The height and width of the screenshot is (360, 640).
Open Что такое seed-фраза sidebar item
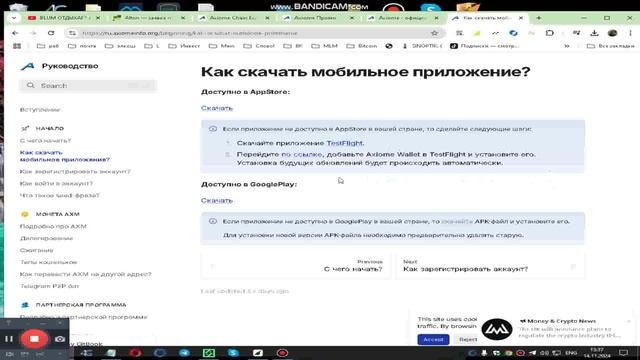(60, 195)
